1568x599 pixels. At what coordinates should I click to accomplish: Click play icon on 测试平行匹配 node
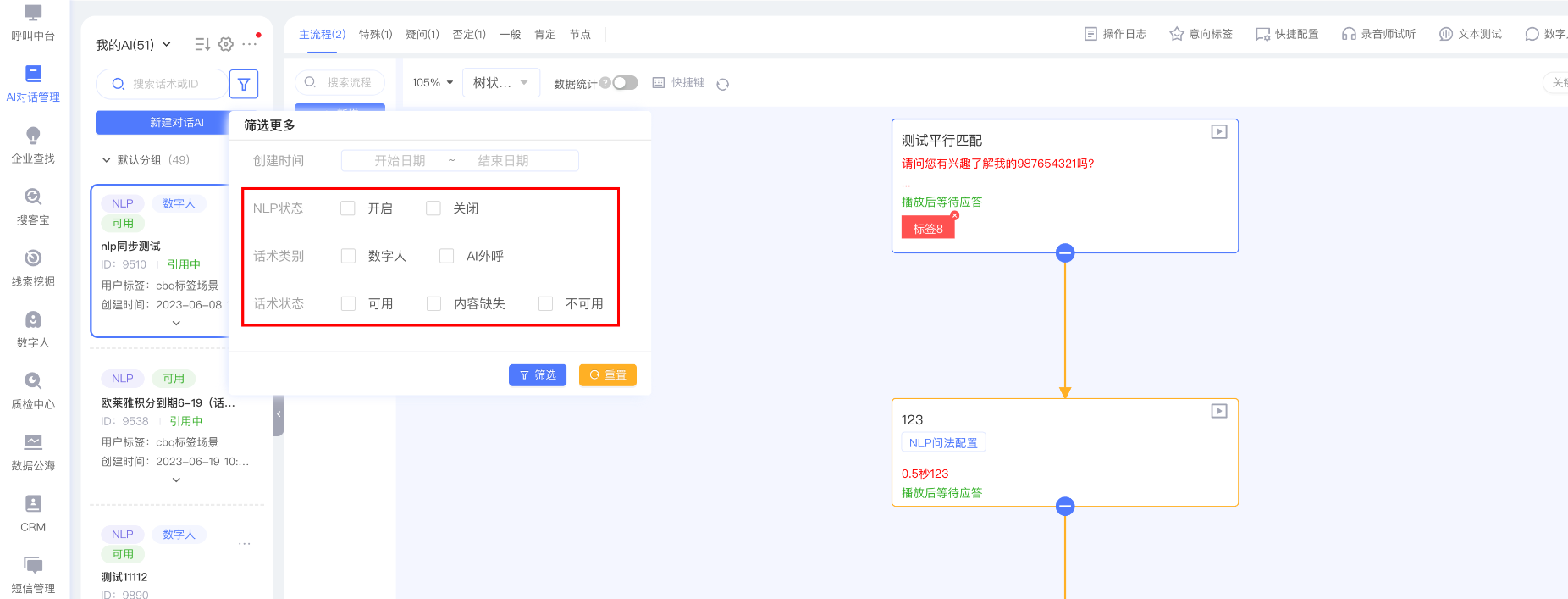(x=1218, y=132)
